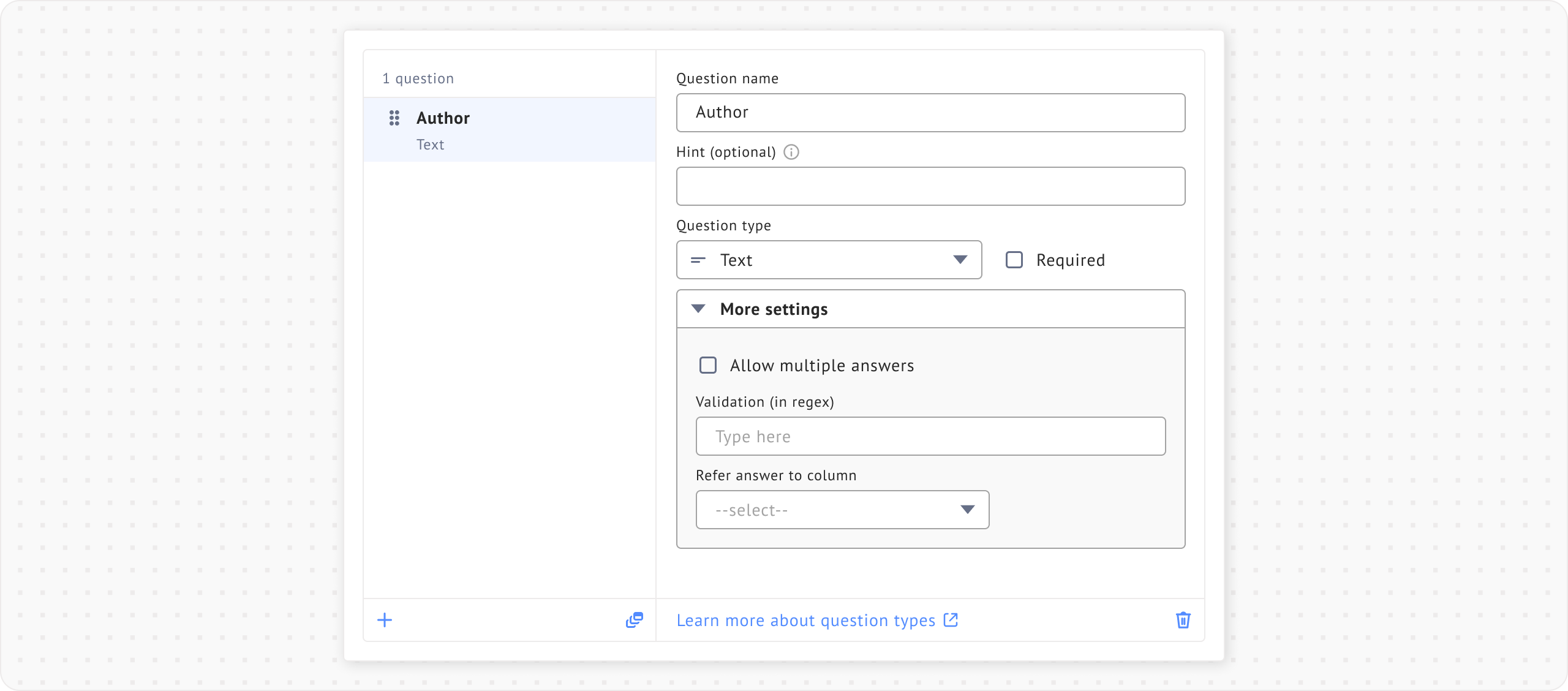Image resolution: width=1568 pixels, height=691 pixels.
Task: Click the external link icon beside Learn more
Action: pyautogui.click(x=951, y=620)
